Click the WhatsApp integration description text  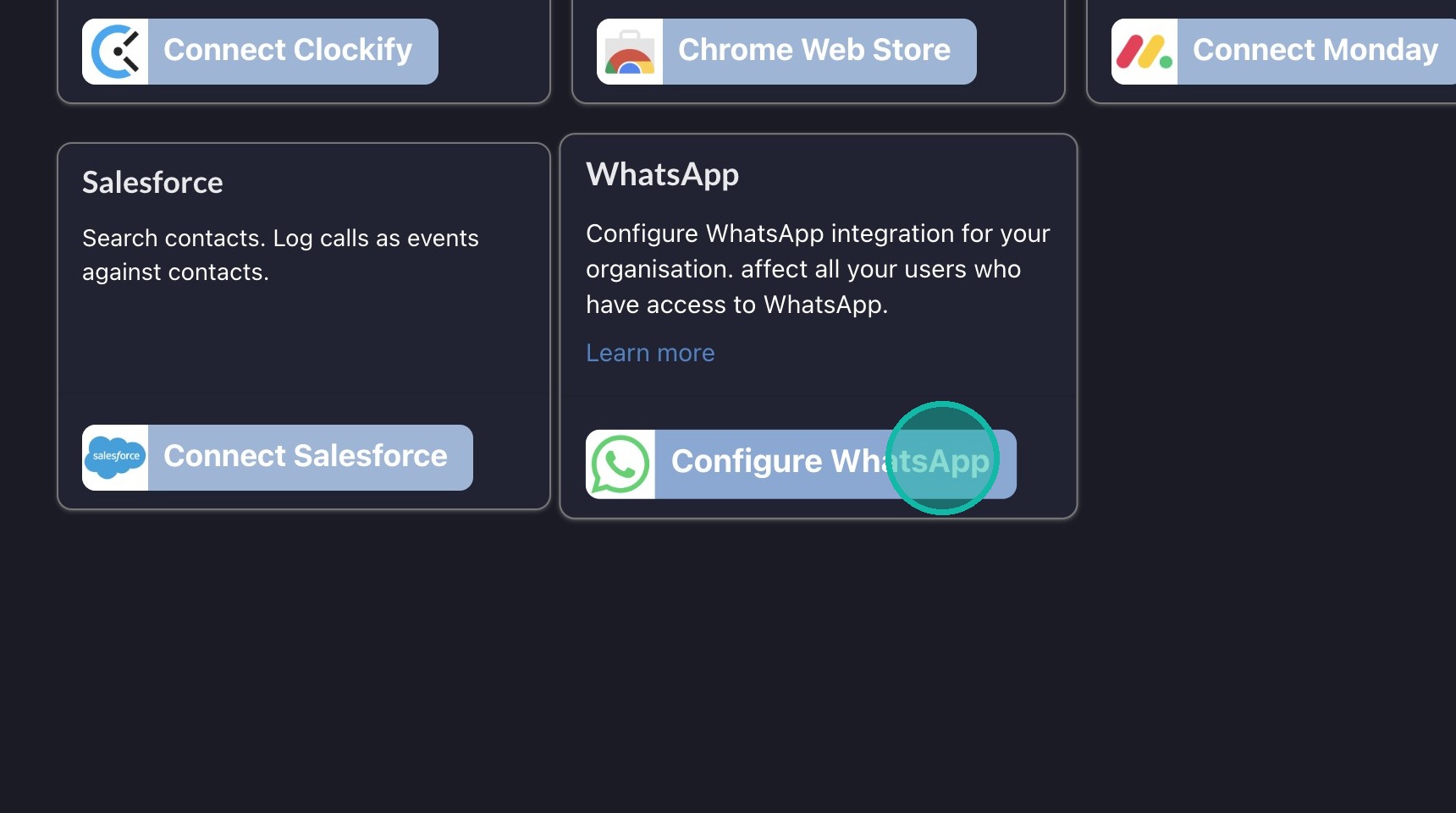point(817,269)
